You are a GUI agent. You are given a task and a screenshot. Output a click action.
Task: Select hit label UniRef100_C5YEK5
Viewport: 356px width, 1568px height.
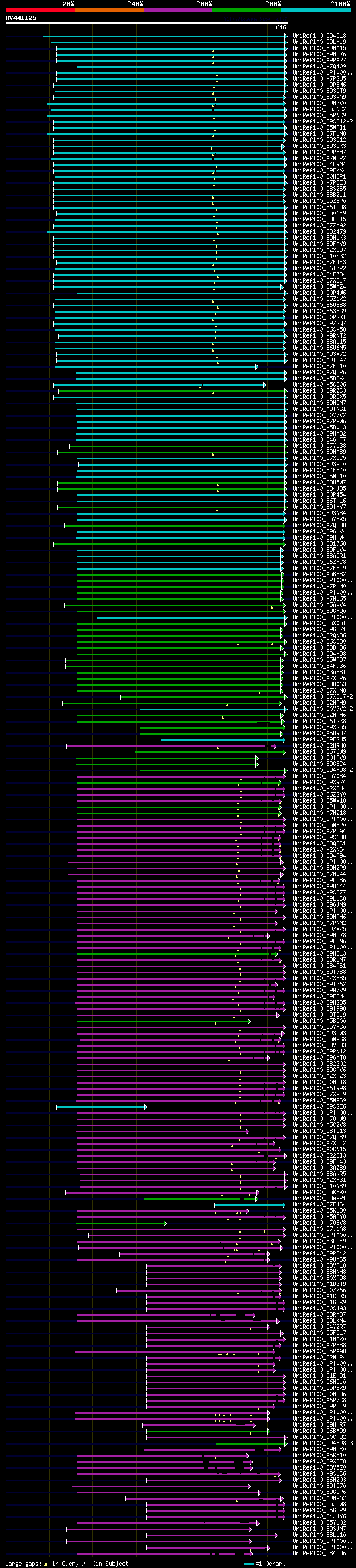coord(319,519)
